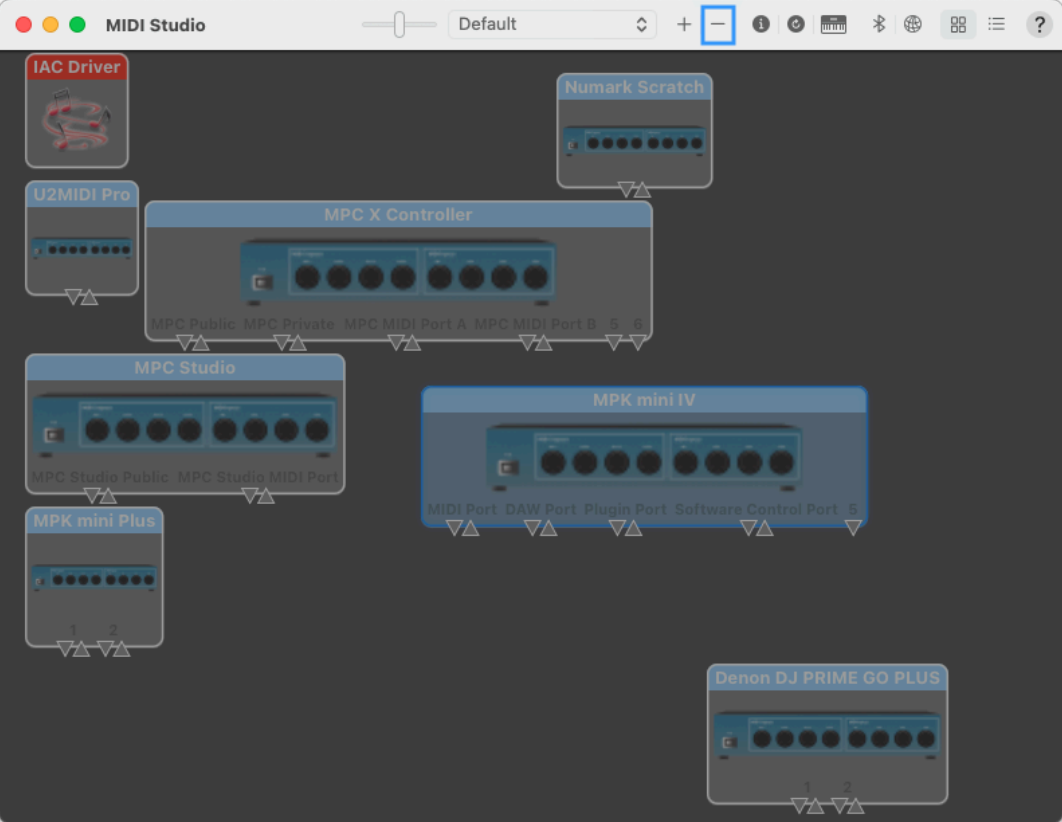This screenshot has width=1062, height=822.
Task: Close the MIDI Studio window
Action: [x=24, y=25]
